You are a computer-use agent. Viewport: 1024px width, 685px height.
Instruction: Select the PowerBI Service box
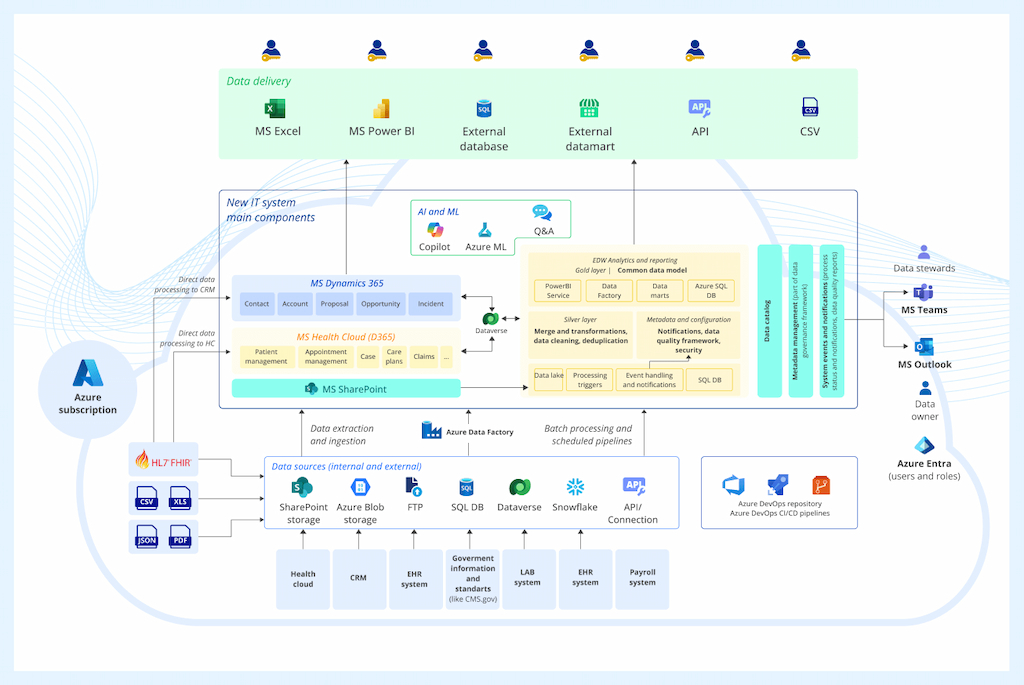click(558, 290)
